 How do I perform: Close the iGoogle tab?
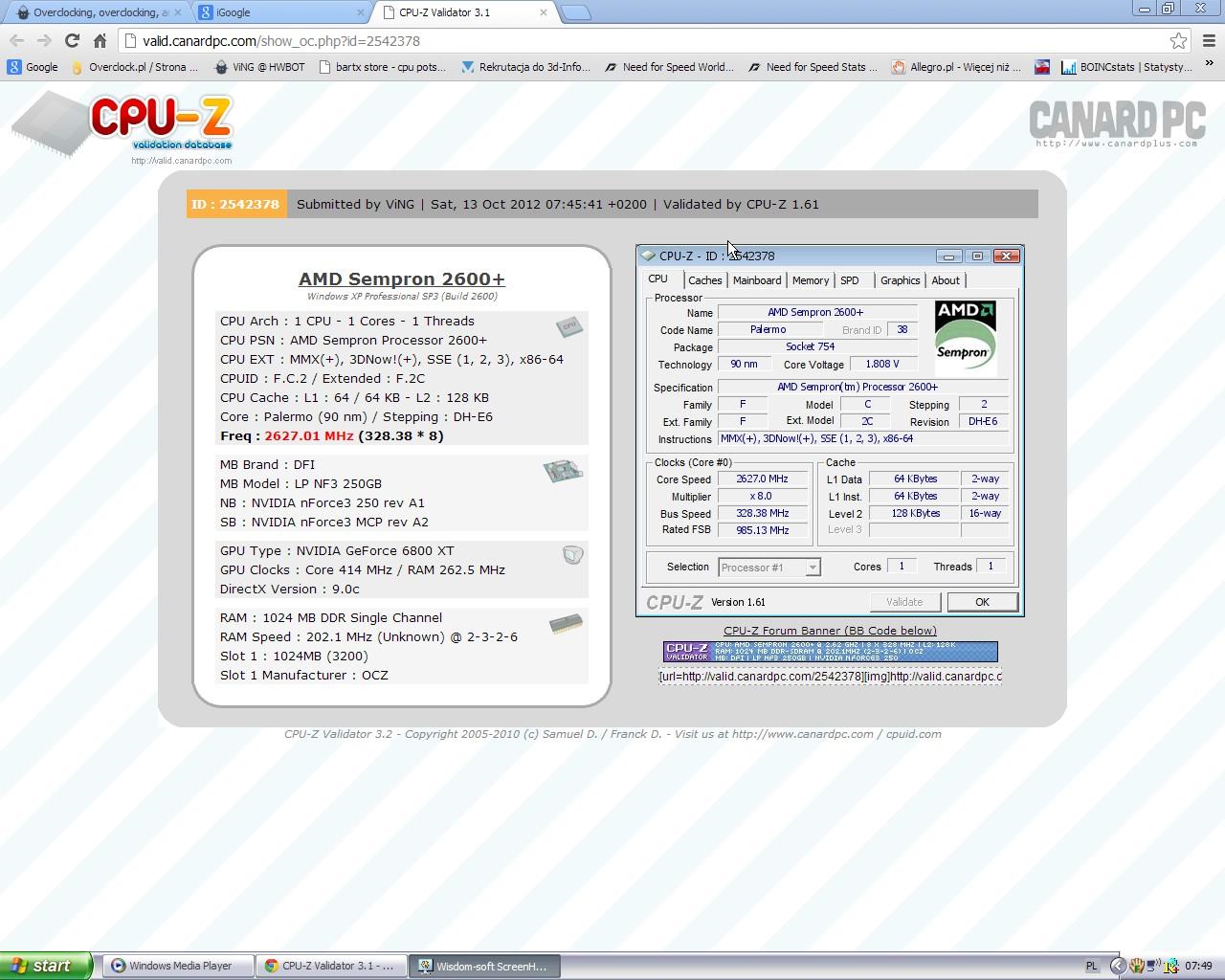click(x=361, y=12)
